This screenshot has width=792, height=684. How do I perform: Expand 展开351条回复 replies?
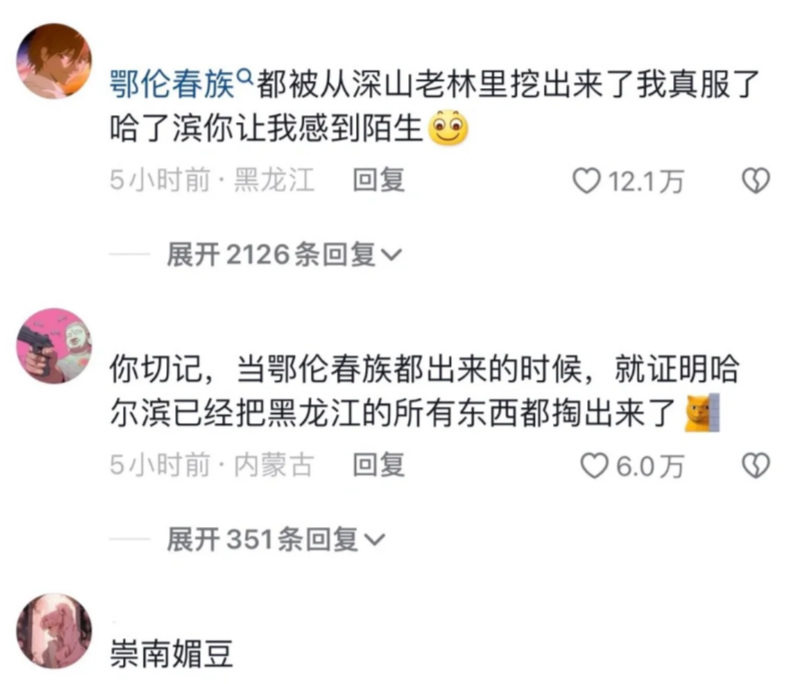[x=276, y=539]
